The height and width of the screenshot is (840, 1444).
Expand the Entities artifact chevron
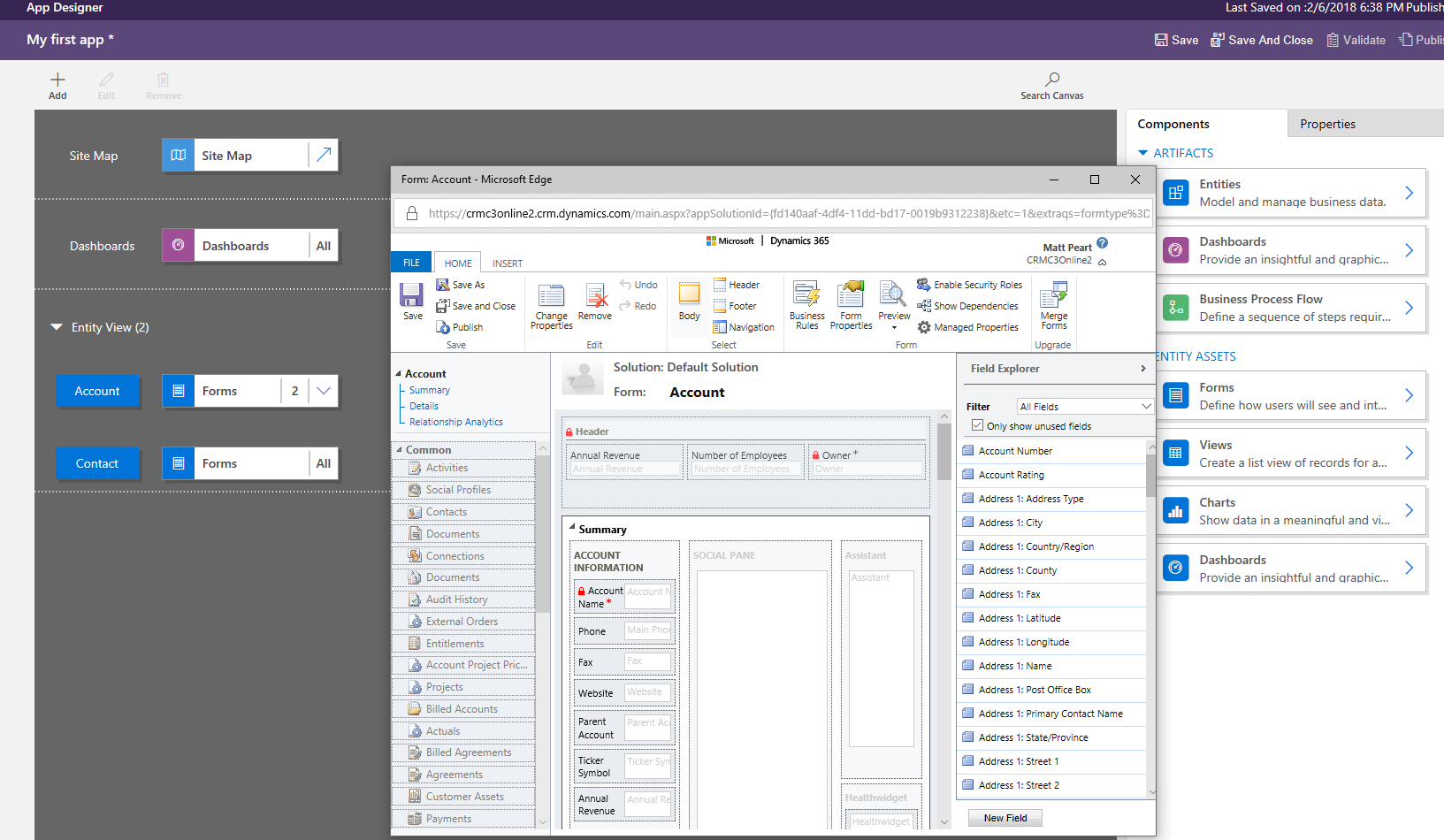(1409, 193)
